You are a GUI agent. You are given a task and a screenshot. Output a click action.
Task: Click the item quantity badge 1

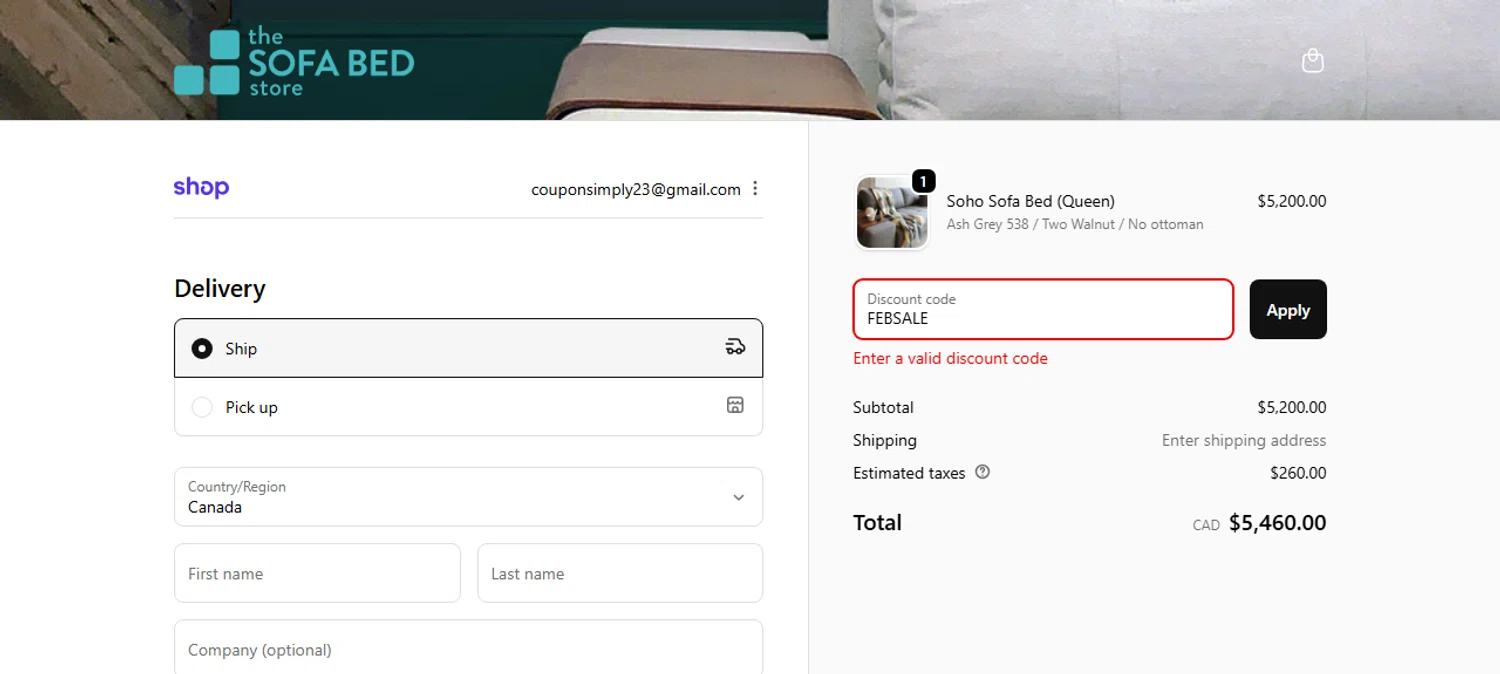(x=923, y=181)
